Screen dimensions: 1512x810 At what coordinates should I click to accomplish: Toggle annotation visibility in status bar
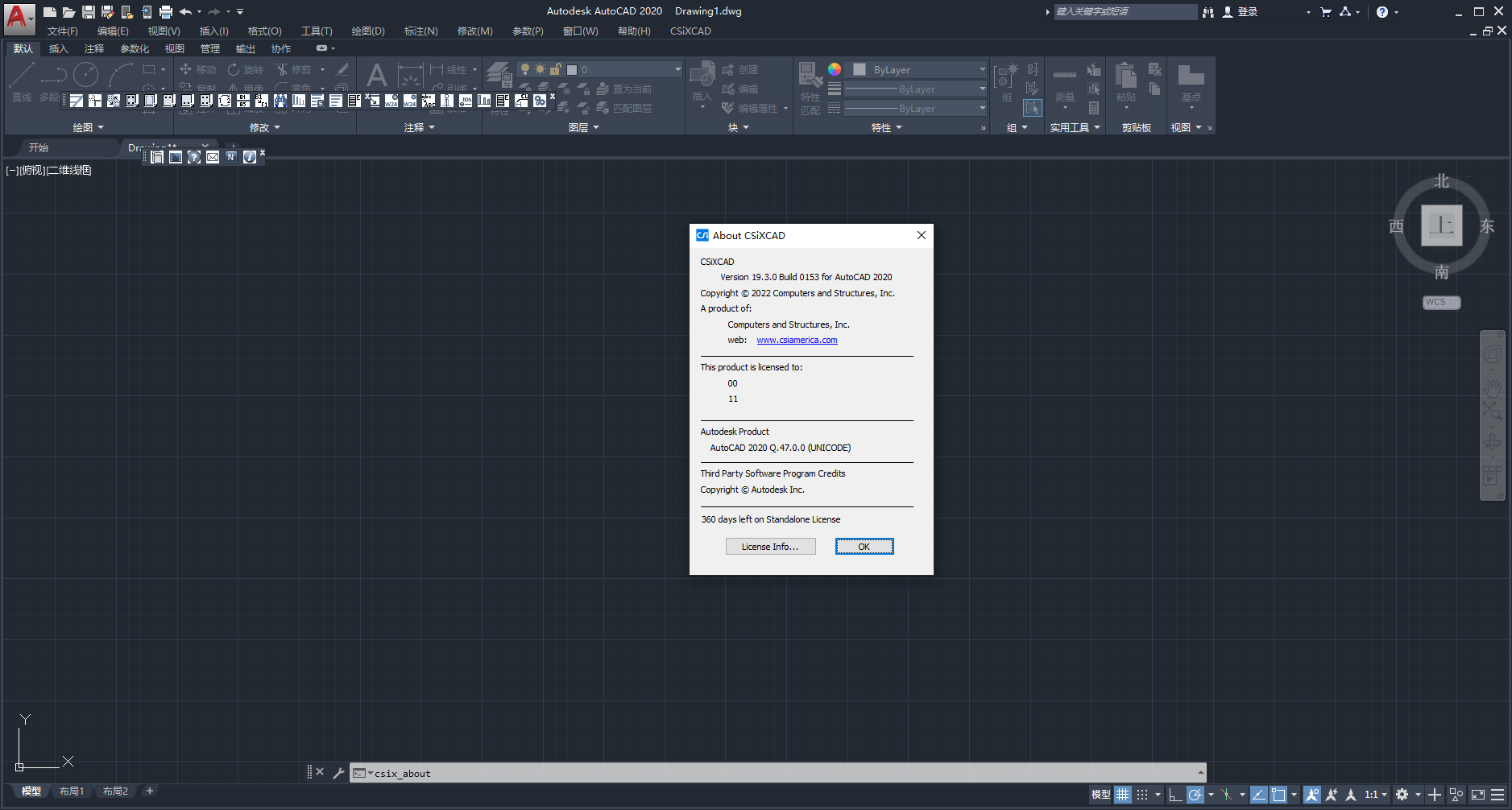[x=1312, y=795]
